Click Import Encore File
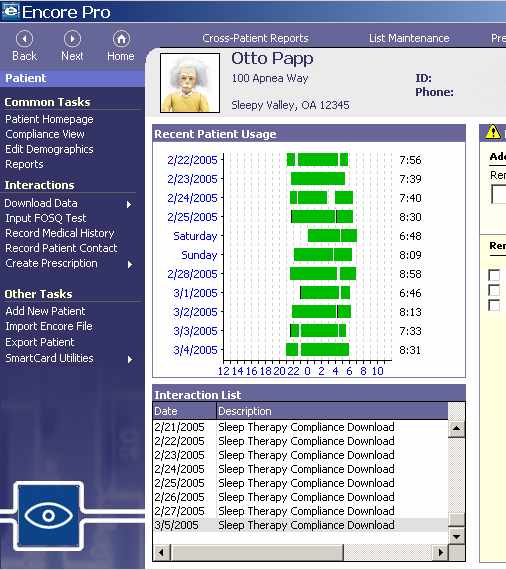Image resolution: width=506 pixels, height=570 pixels. pyautogui.click(x=49, y=326)
